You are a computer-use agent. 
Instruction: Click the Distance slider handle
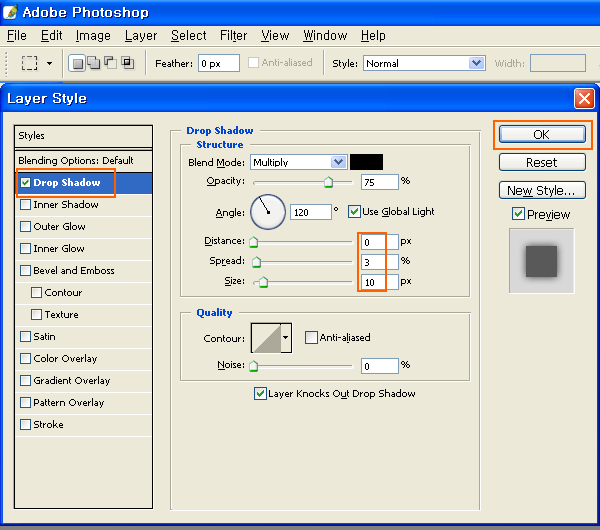pyautogui.click(x=253, y=242)
